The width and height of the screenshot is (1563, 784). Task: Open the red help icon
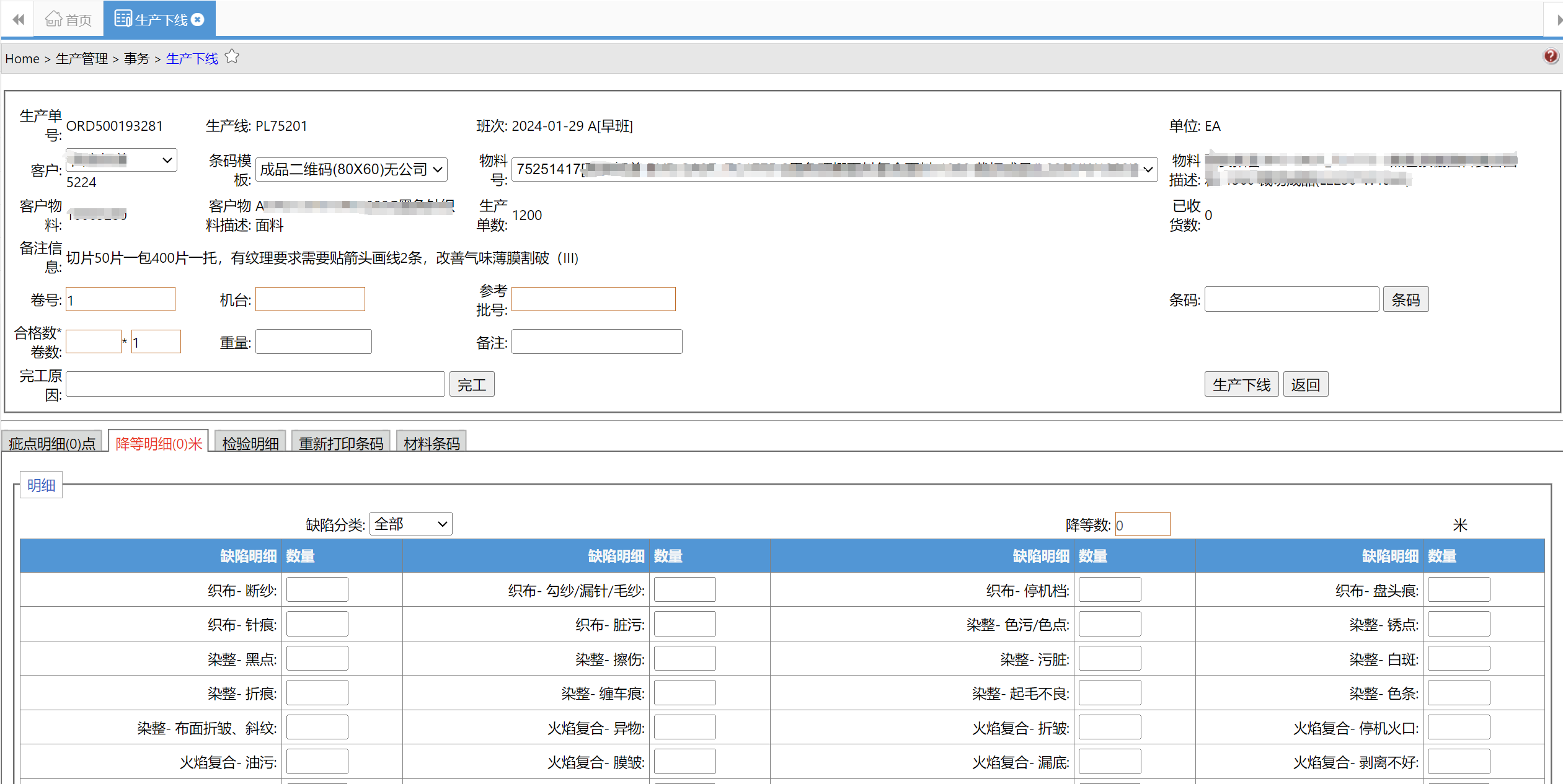coord(1551,56)
